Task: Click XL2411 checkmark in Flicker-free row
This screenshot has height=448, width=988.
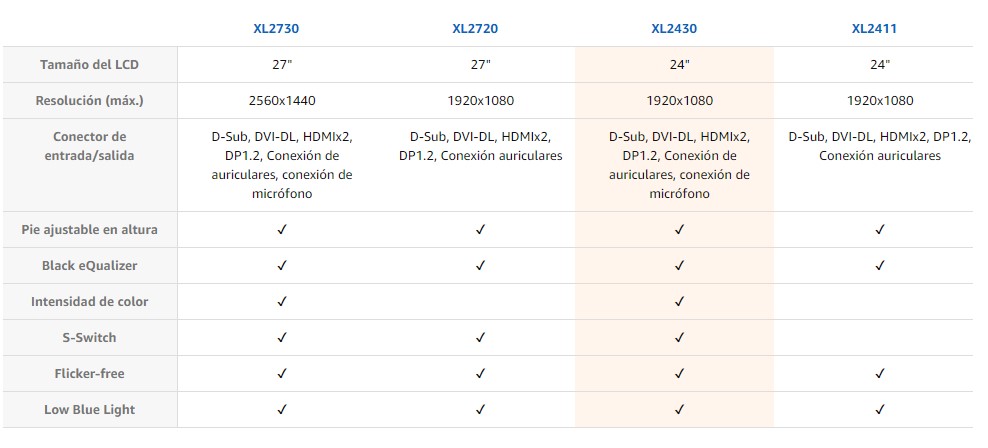Action: pyautogui.click(x=880, y=373)
